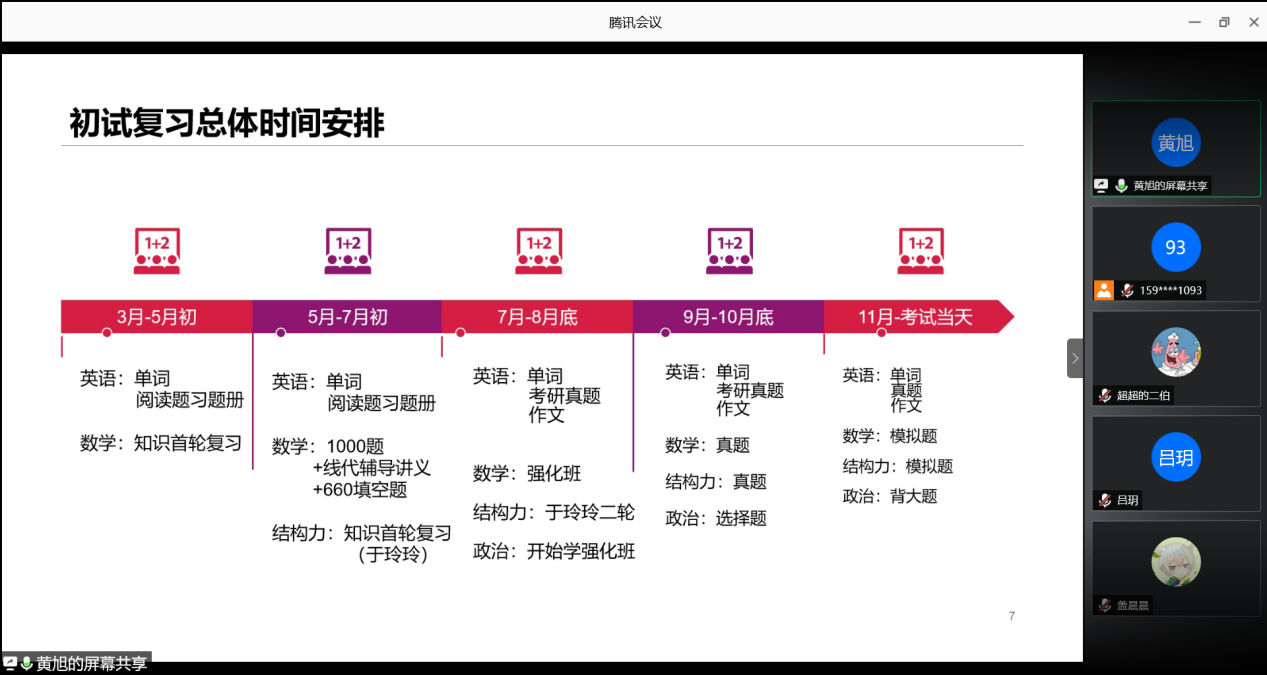The width and height of the screenshot is (1267, 675).
Task: Click the muted mic icon beside 159****1093
Action: tap(1126, 291)
